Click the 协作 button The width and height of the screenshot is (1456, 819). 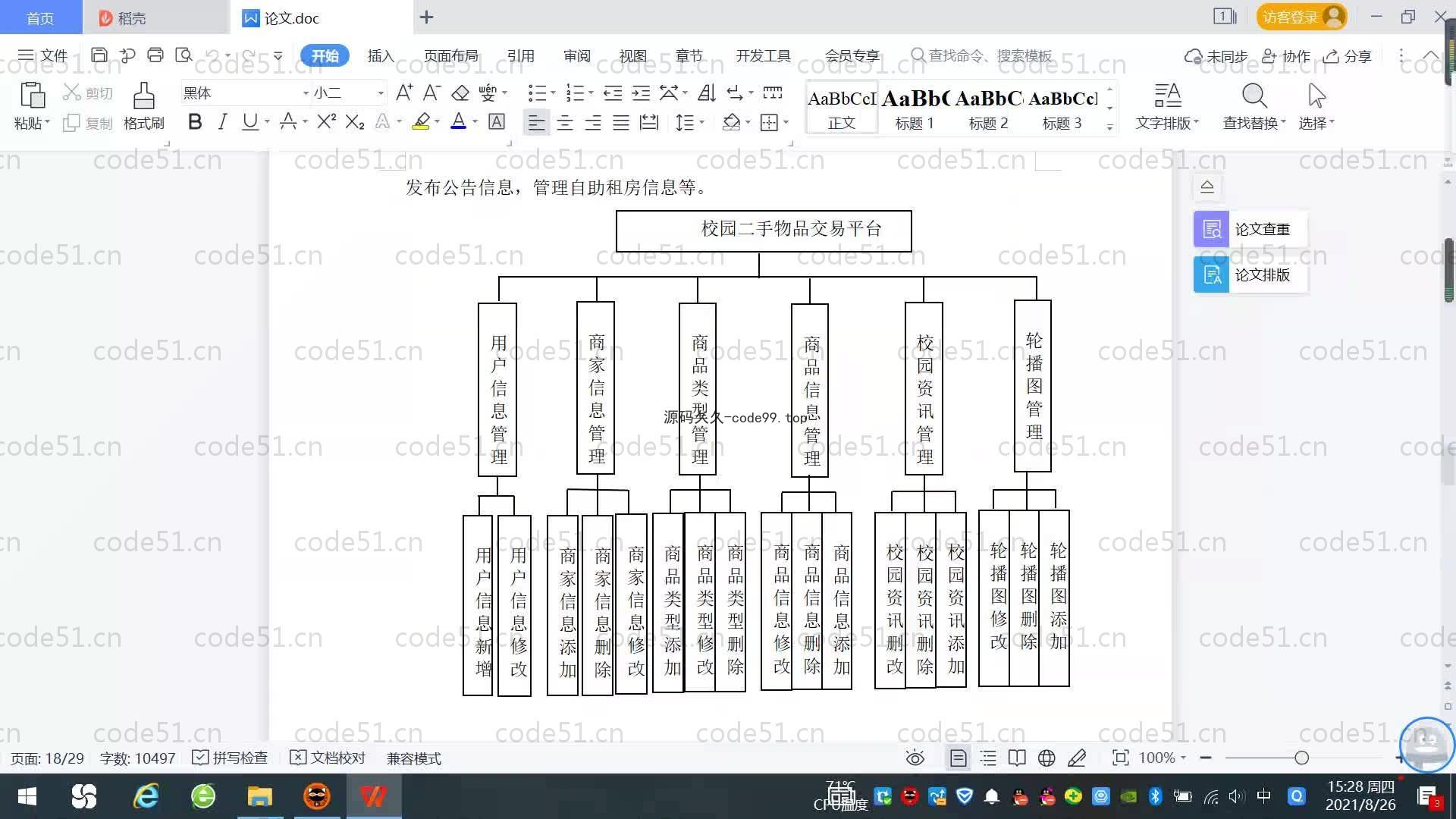pyautogui.click(x=1286, y=56)
